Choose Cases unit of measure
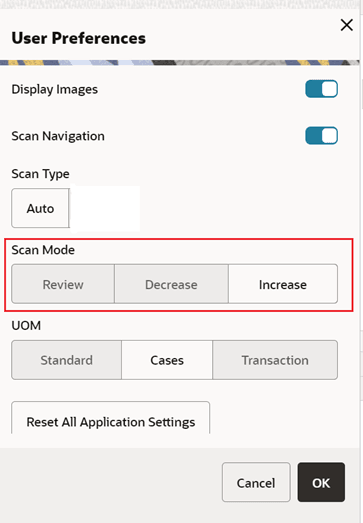The width and height of the screenshot is (363, 523). [x=167, y=360]
